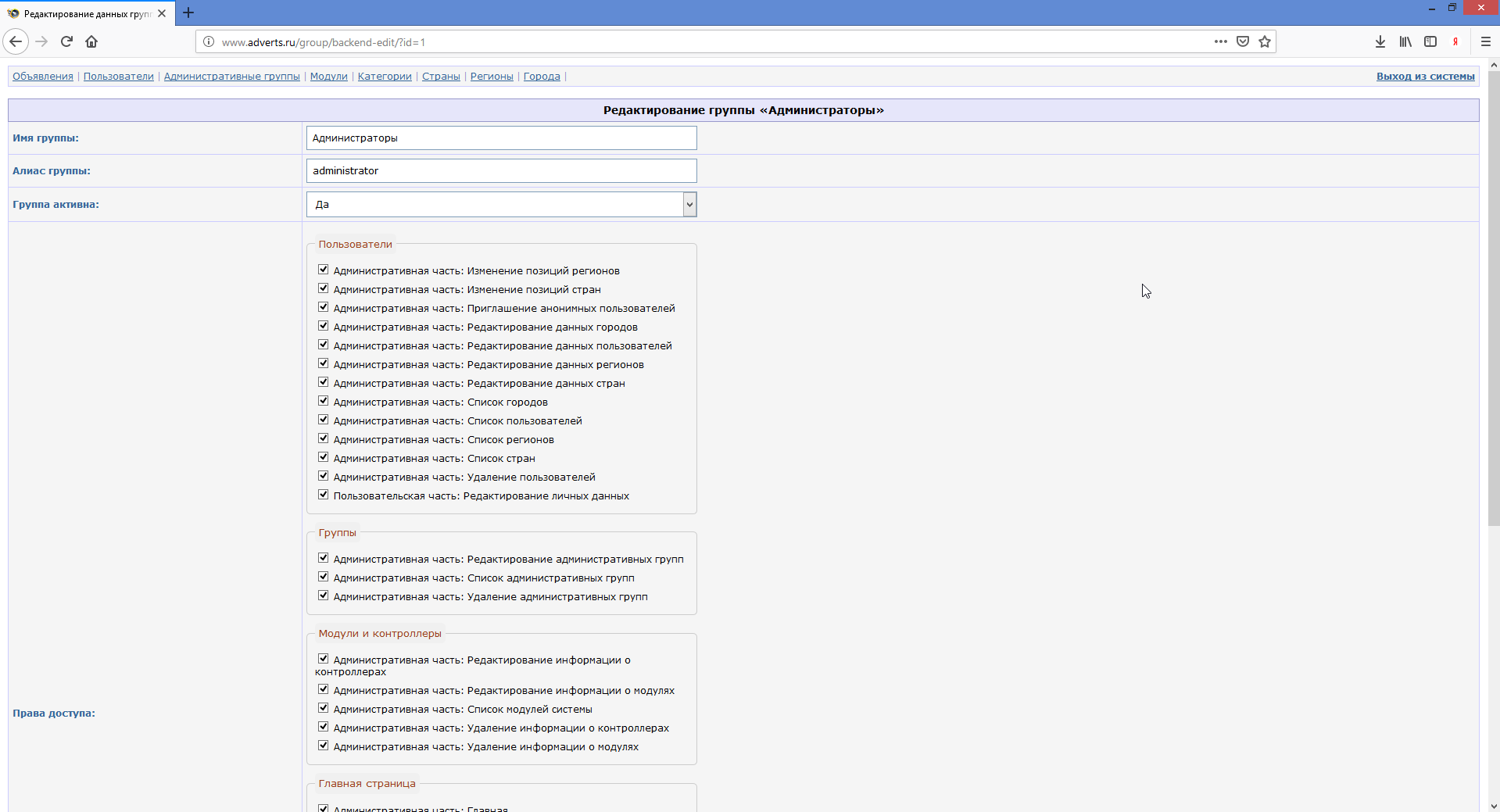Open the 'Категории' navigation menu item

384,77
